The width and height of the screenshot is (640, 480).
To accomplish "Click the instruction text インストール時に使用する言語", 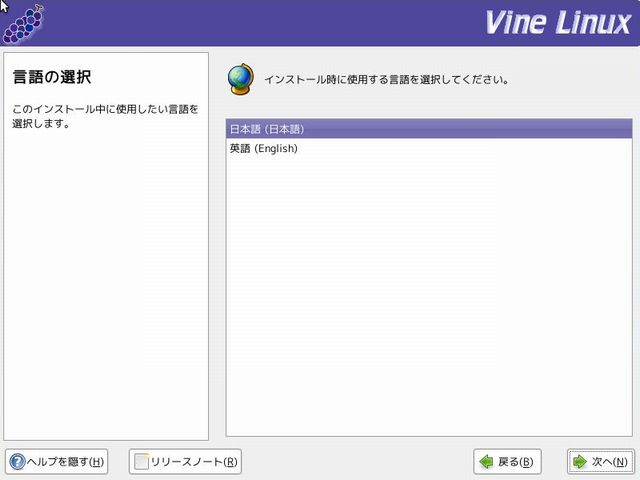I will click(386, 79).
